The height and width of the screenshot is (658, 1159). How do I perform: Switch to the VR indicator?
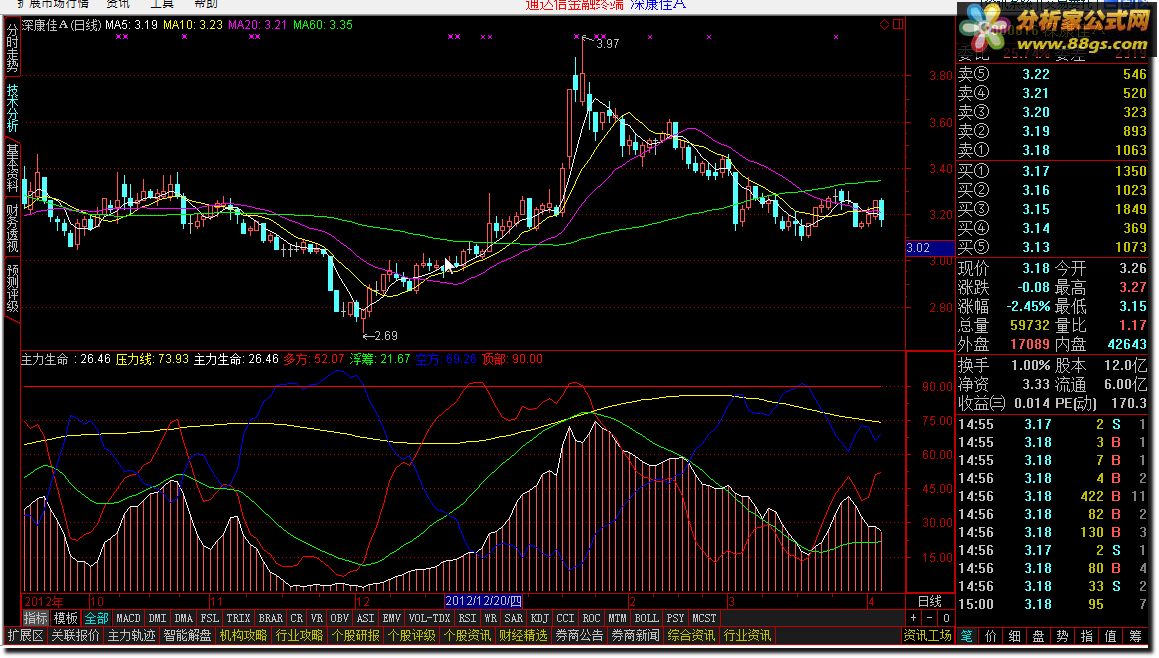point(317,618)
